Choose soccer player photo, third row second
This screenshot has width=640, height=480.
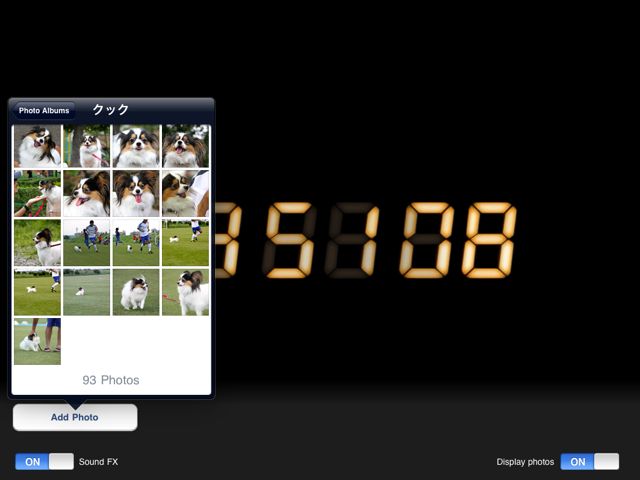coord(87,243)
